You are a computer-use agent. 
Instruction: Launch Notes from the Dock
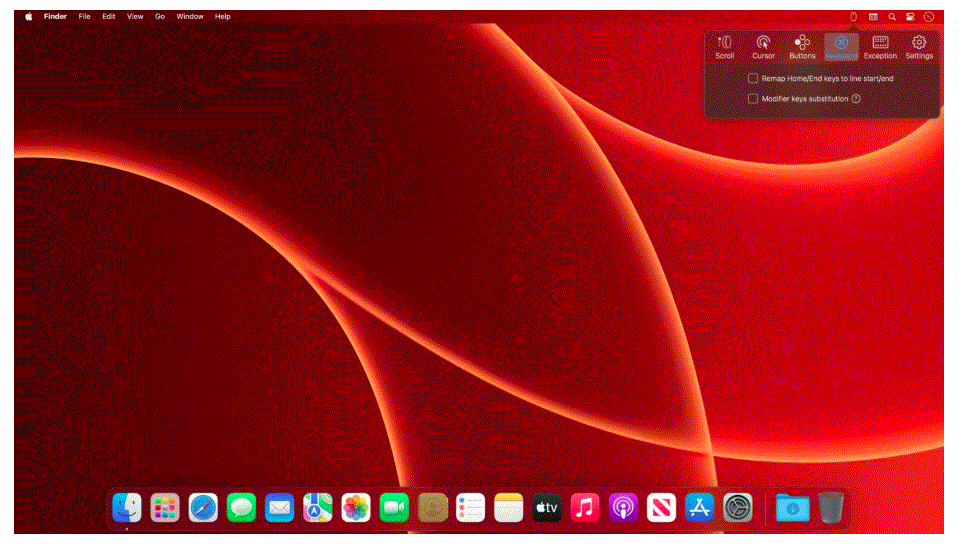click(x=508, y=507)
